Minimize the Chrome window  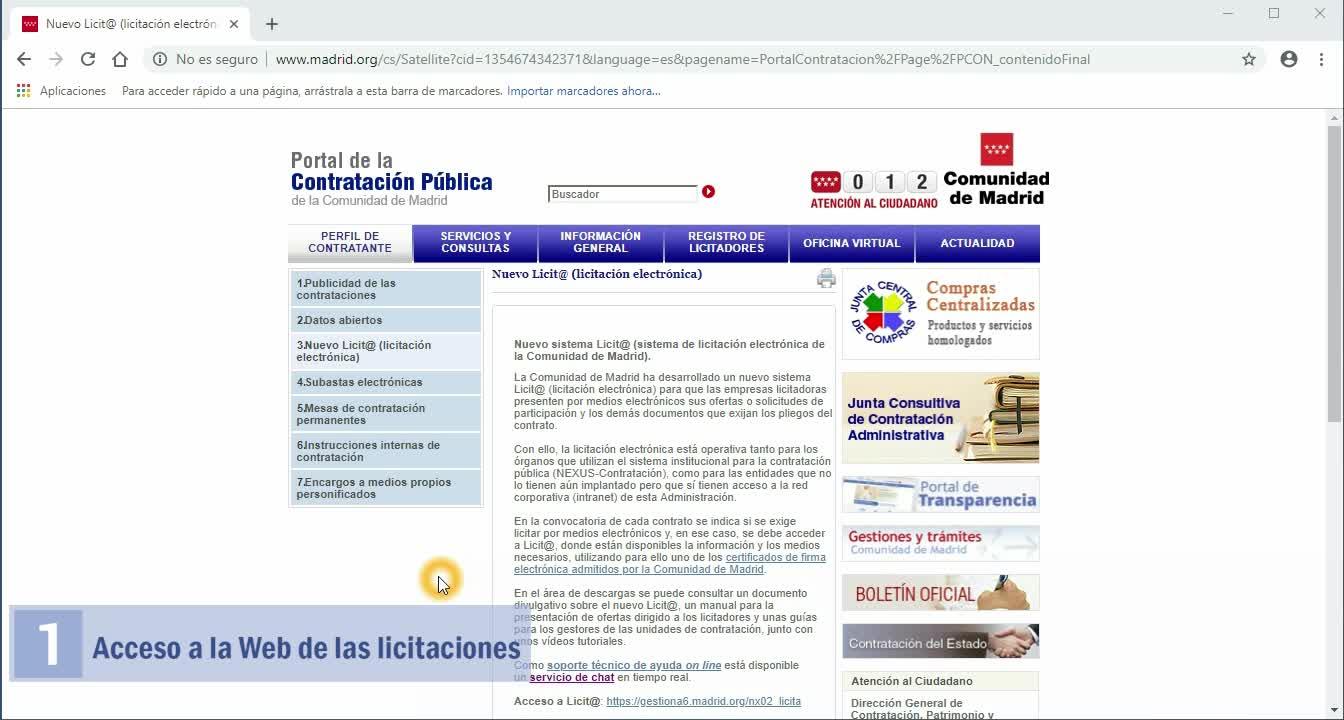tap(1229, 13)
